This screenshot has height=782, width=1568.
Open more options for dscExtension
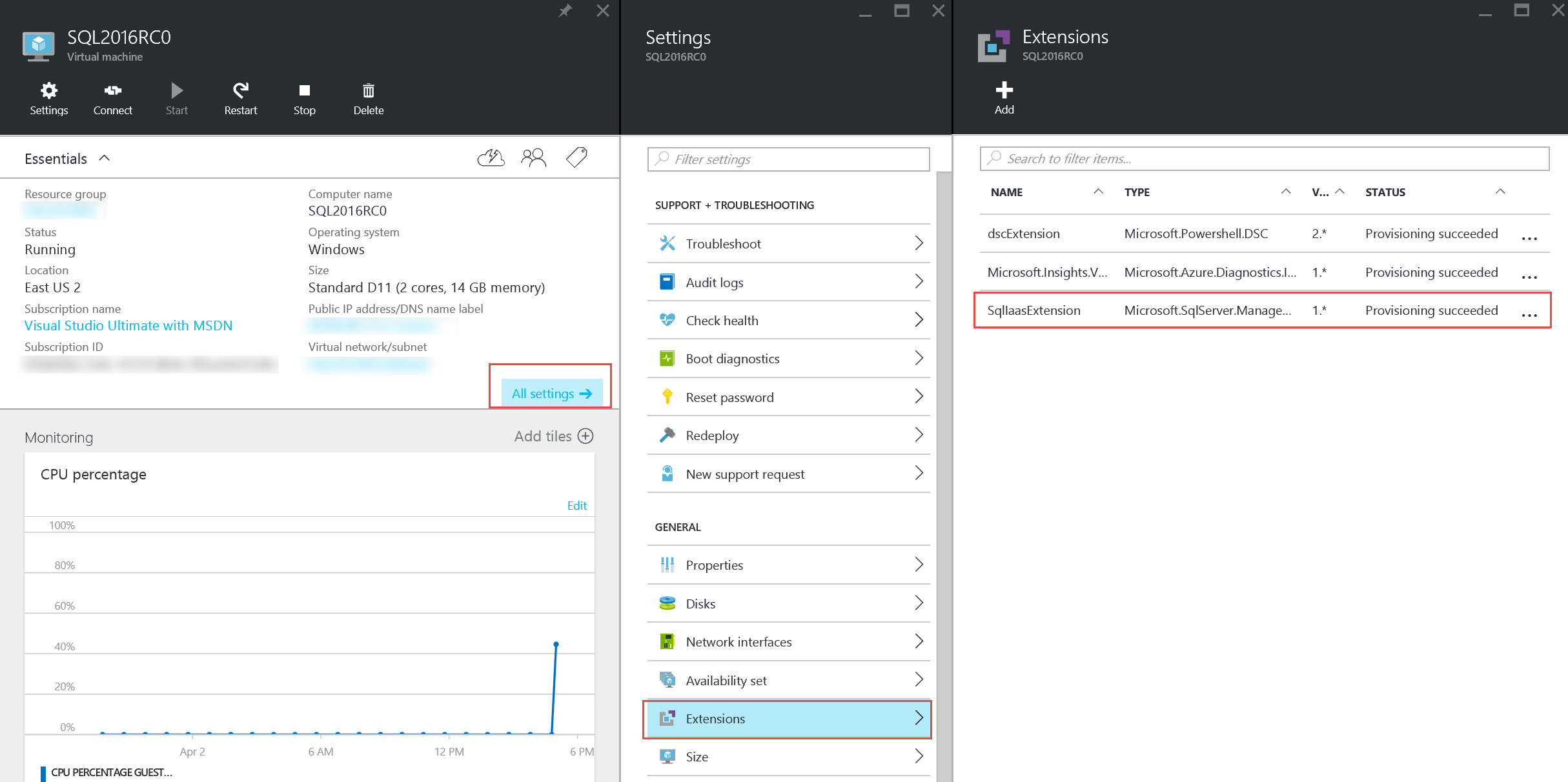point(1529,239)
